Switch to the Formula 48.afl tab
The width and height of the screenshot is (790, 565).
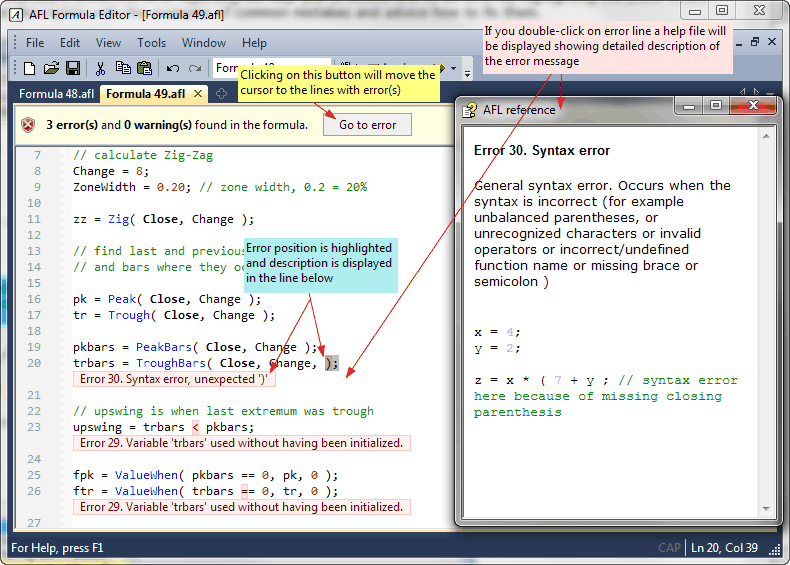[56, 94]
